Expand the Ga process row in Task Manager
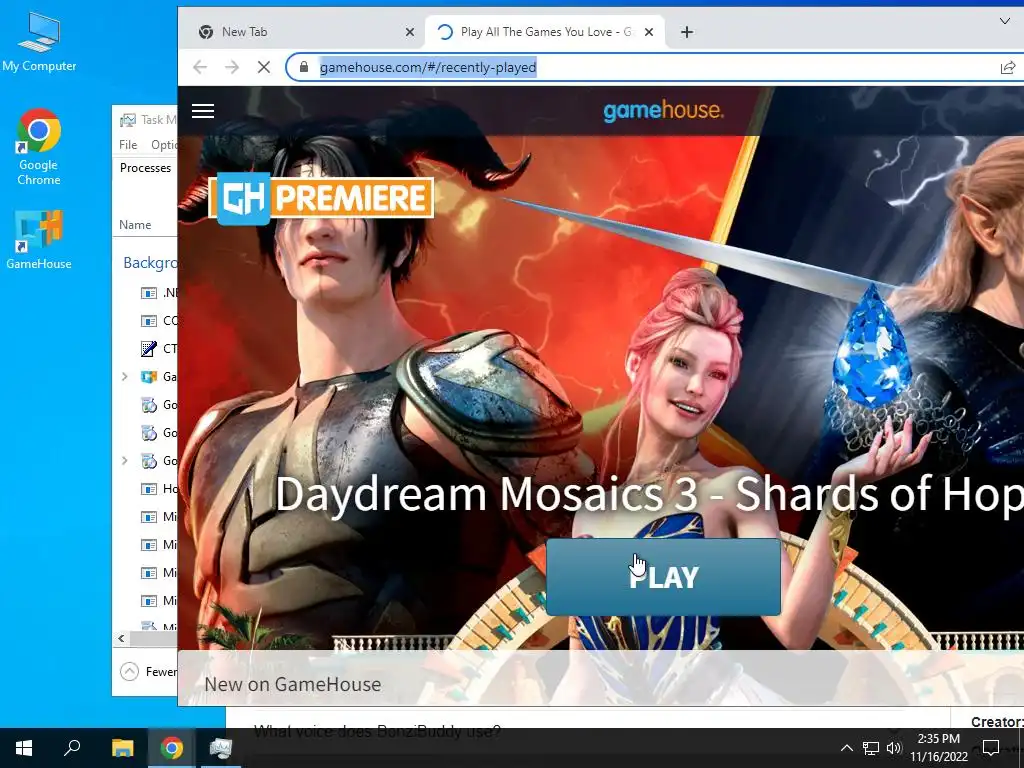Screen dimensions: 1024x768 (x=125, y=377)
